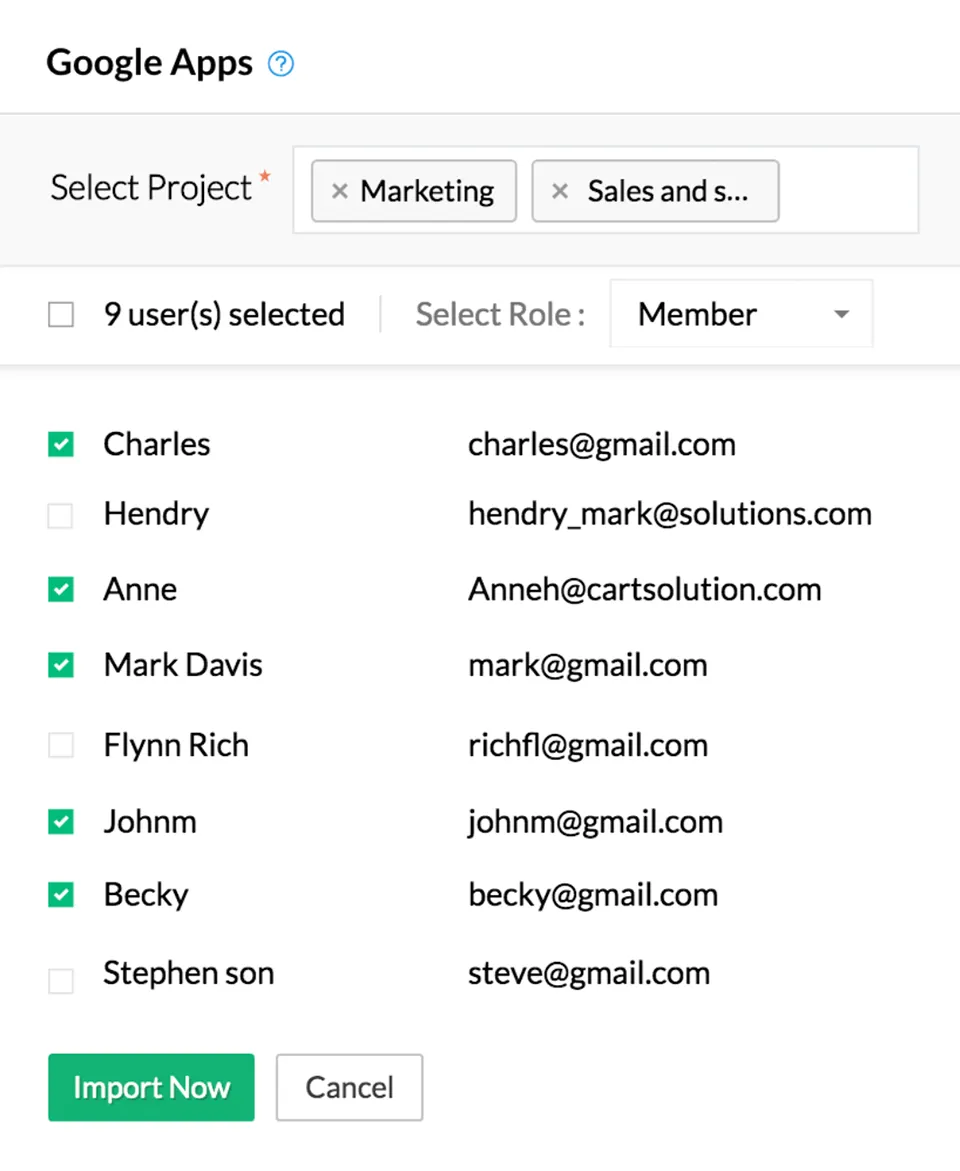
Task: Uncheck the Charles checkbox
Action: point(61,444)
